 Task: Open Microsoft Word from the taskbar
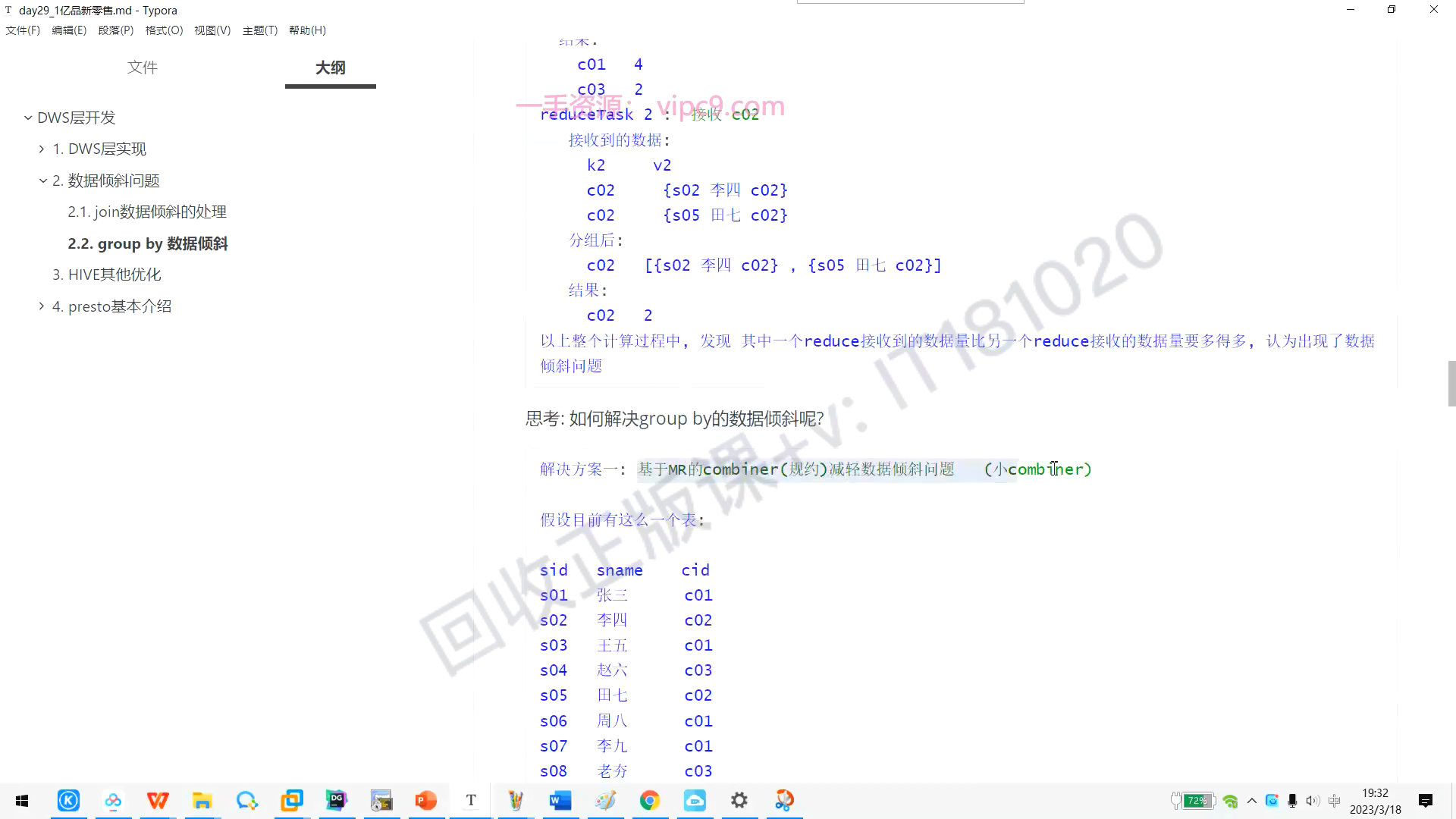(560, 801)
